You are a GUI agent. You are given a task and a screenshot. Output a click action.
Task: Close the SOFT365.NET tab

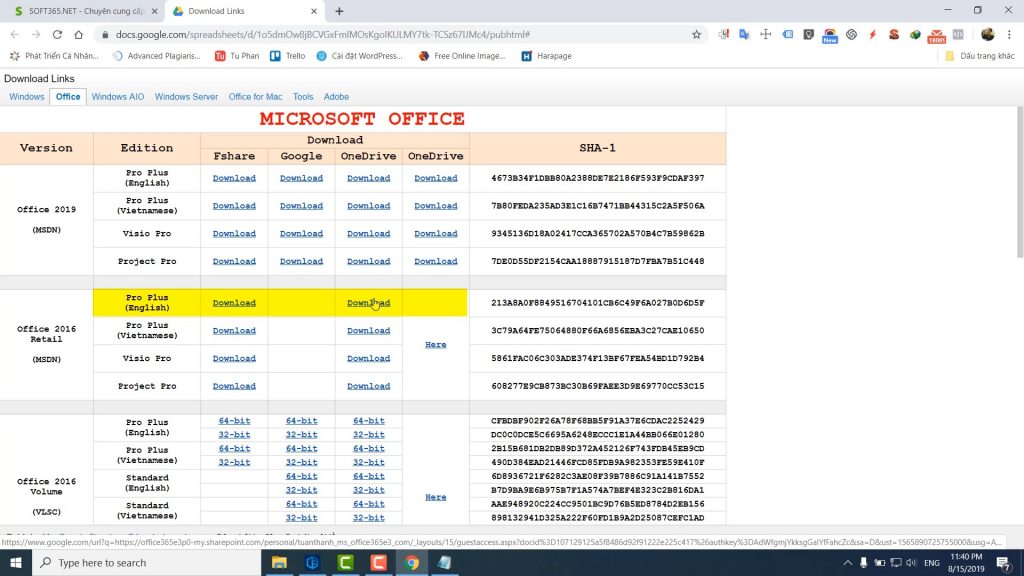(154, 11)
